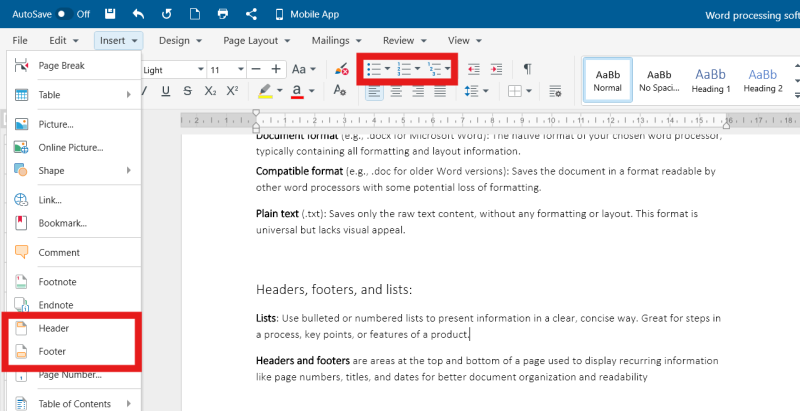Toggle the AutoSave switch
Viewport: 800px width, 411px height.
[63, 15]
